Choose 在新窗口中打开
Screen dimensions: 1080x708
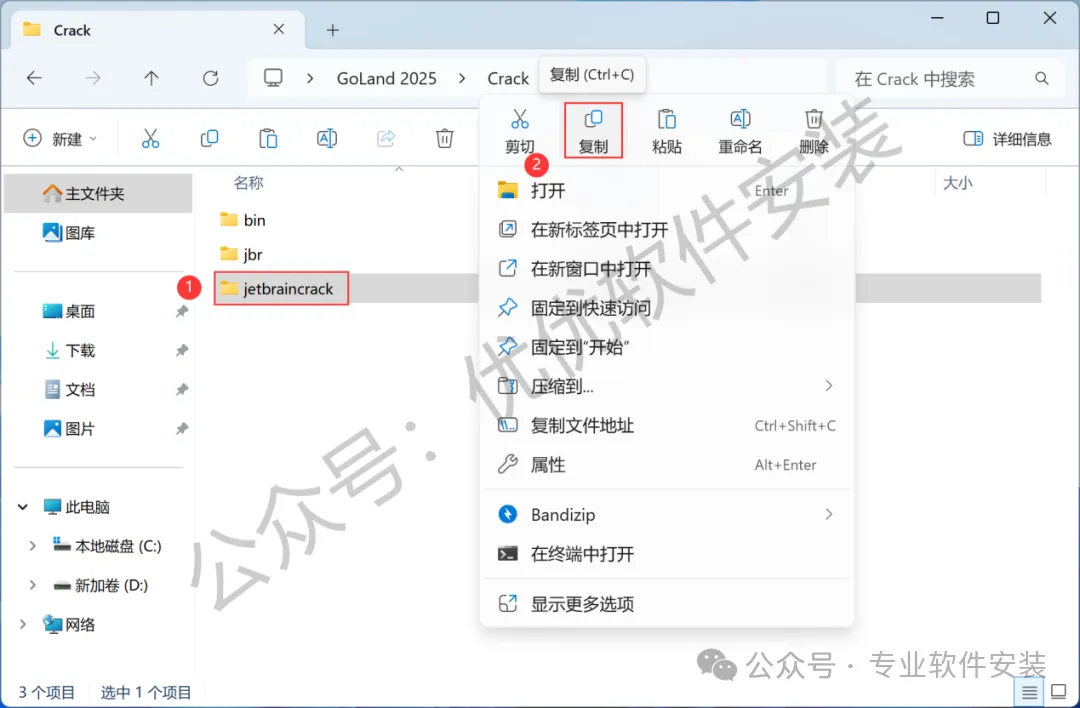click(x=667, y=269)
